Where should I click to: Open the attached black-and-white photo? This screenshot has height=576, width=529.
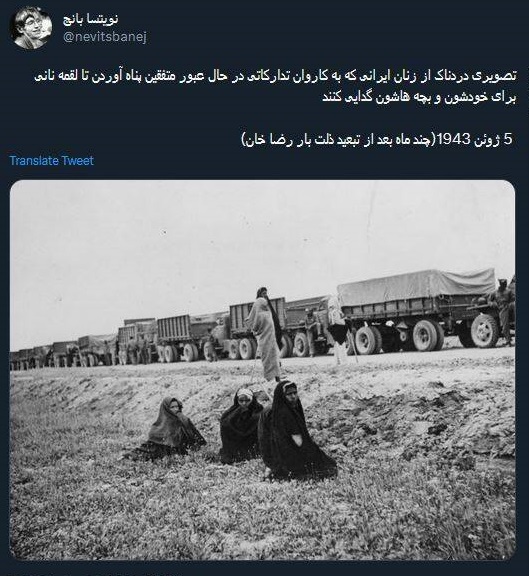[262, 370]
